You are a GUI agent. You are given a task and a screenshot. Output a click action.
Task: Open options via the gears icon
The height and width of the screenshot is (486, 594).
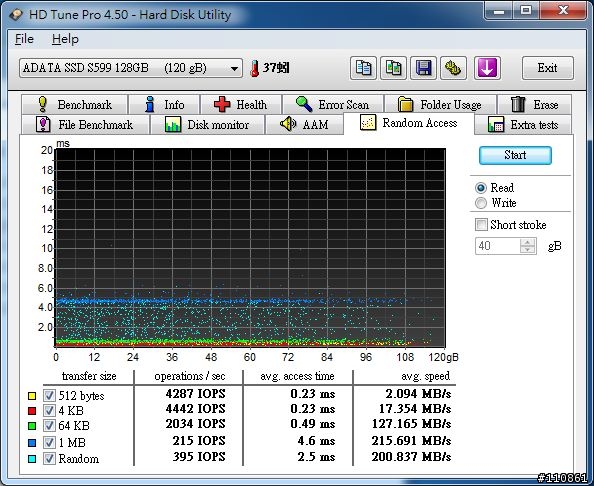(x=453, y=68)
